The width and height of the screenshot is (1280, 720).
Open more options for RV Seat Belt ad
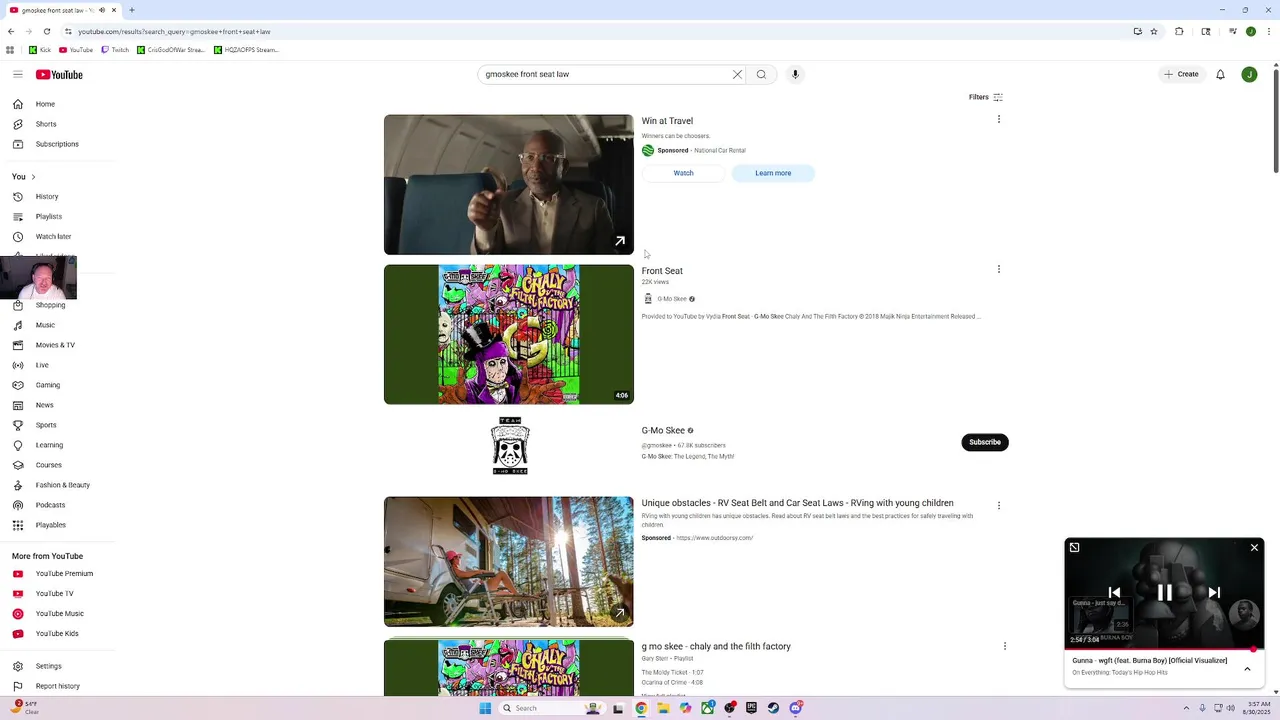(998, 505)
